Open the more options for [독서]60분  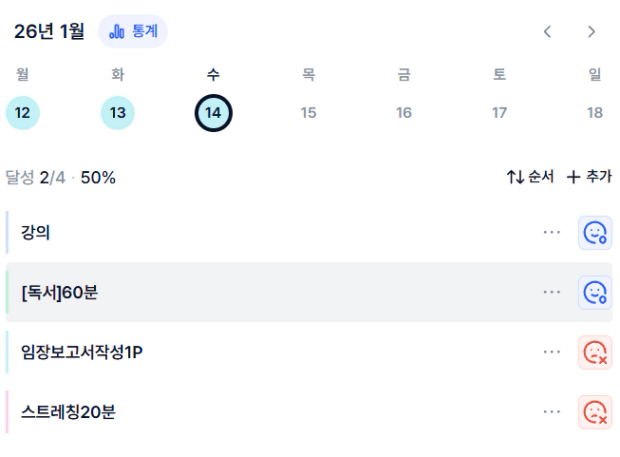click(552, 292)
